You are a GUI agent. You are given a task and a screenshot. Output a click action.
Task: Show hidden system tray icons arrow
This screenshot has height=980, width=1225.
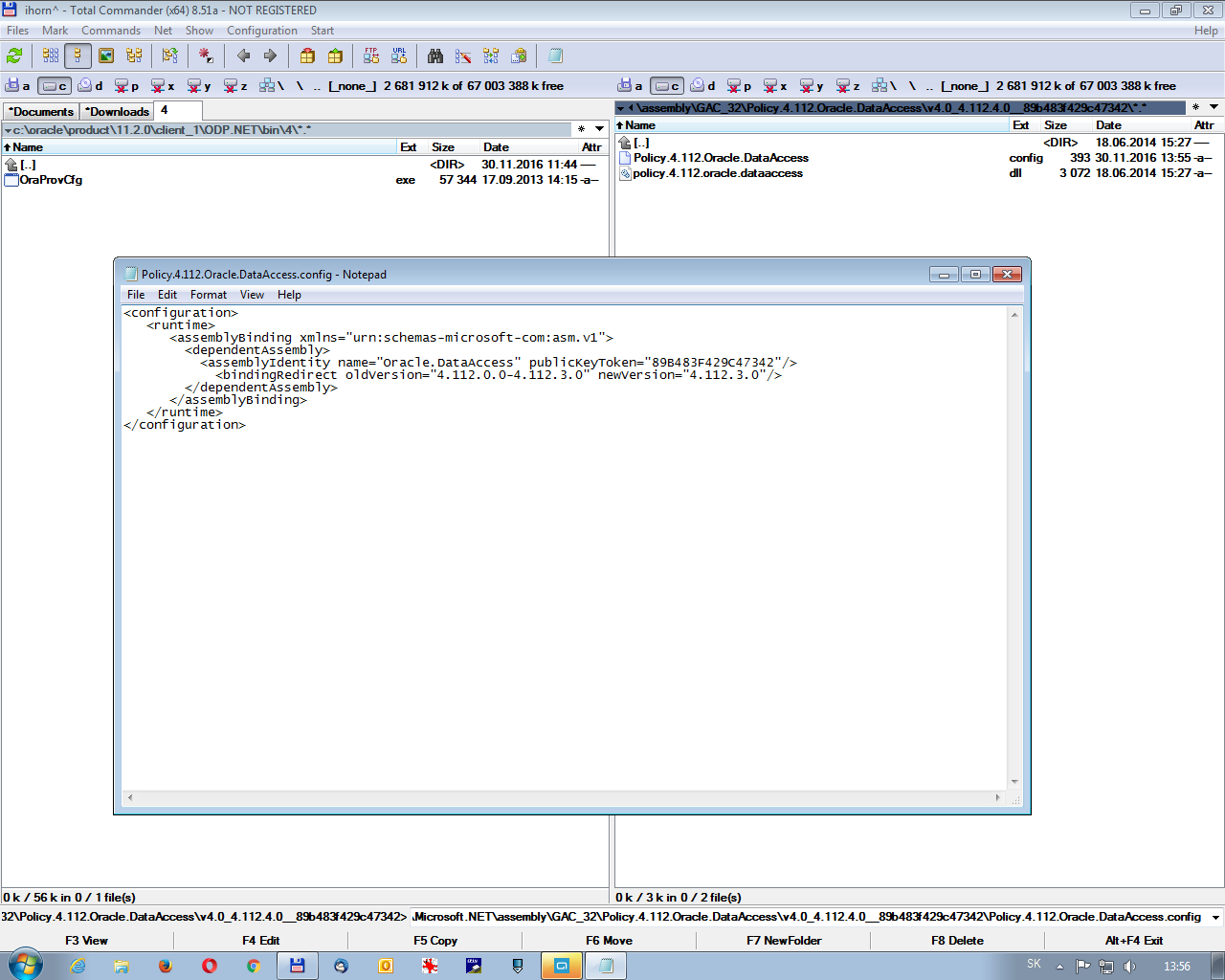coord(1059,966)
